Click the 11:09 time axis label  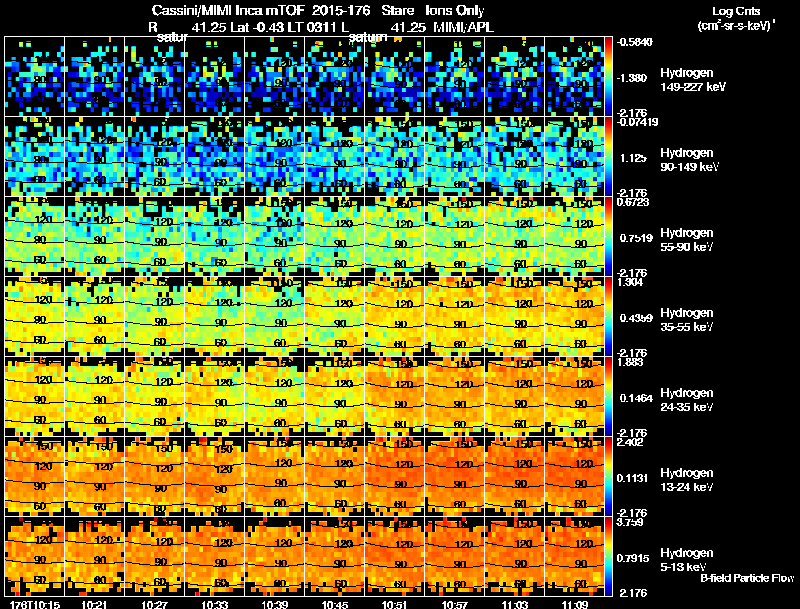575,604
